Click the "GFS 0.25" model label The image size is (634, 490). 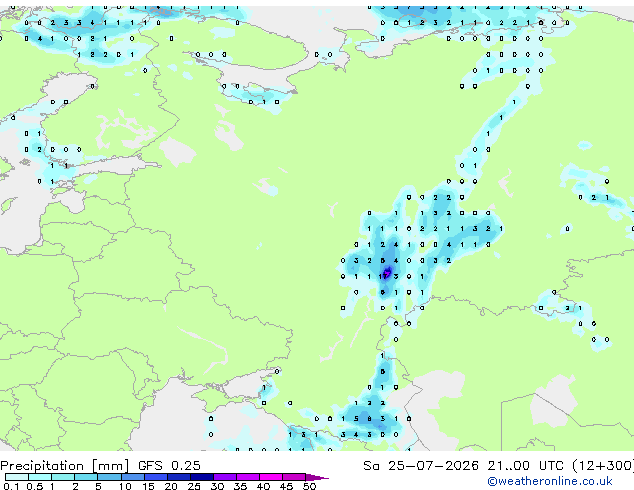pos(169,466)
